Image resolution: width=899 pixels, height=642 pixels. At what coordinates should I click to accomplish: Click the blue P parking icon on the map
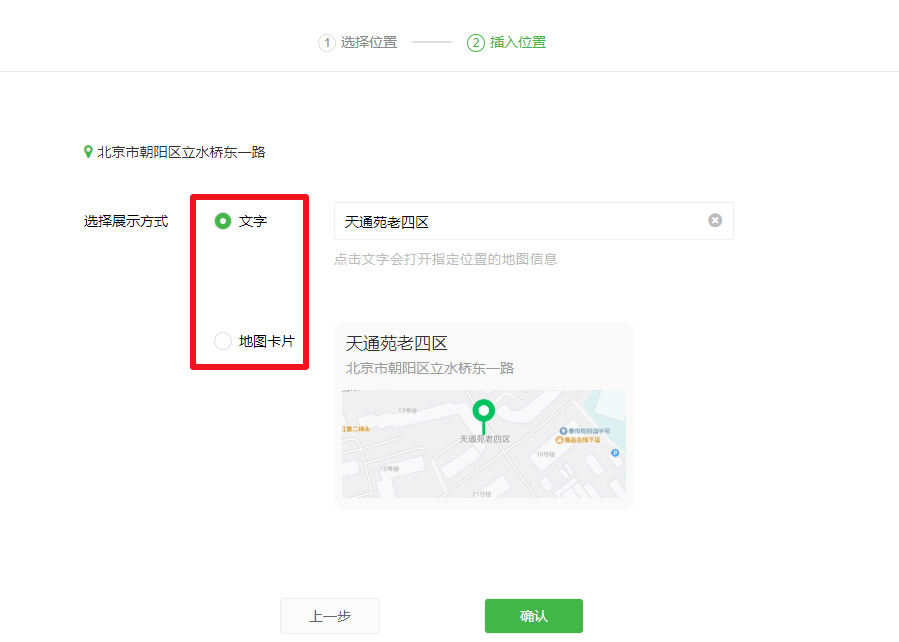(x=614, y=452)
